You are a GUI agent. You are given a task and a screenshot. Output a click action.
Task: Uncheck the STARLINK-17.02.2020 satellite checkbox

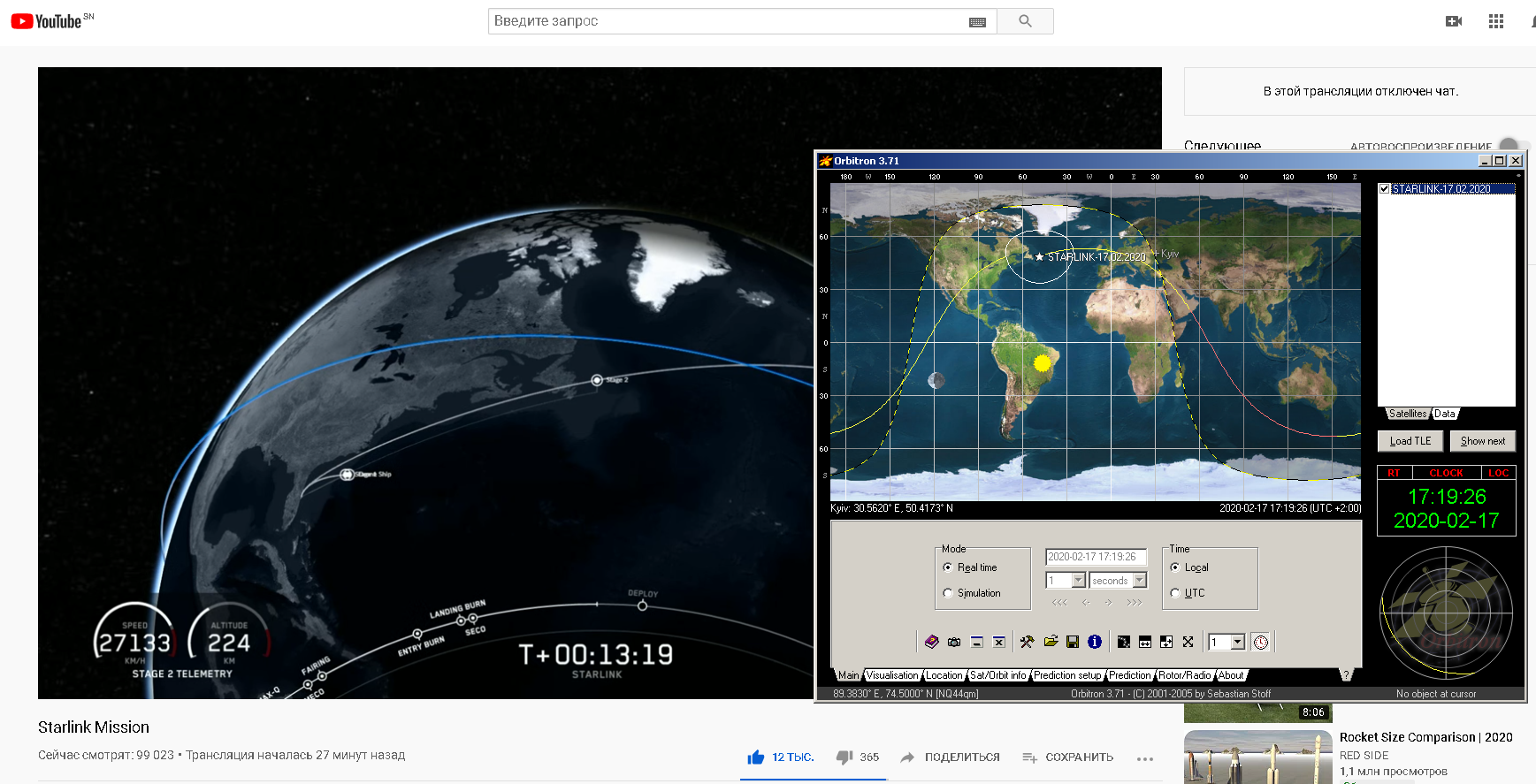pos(1385,189)
